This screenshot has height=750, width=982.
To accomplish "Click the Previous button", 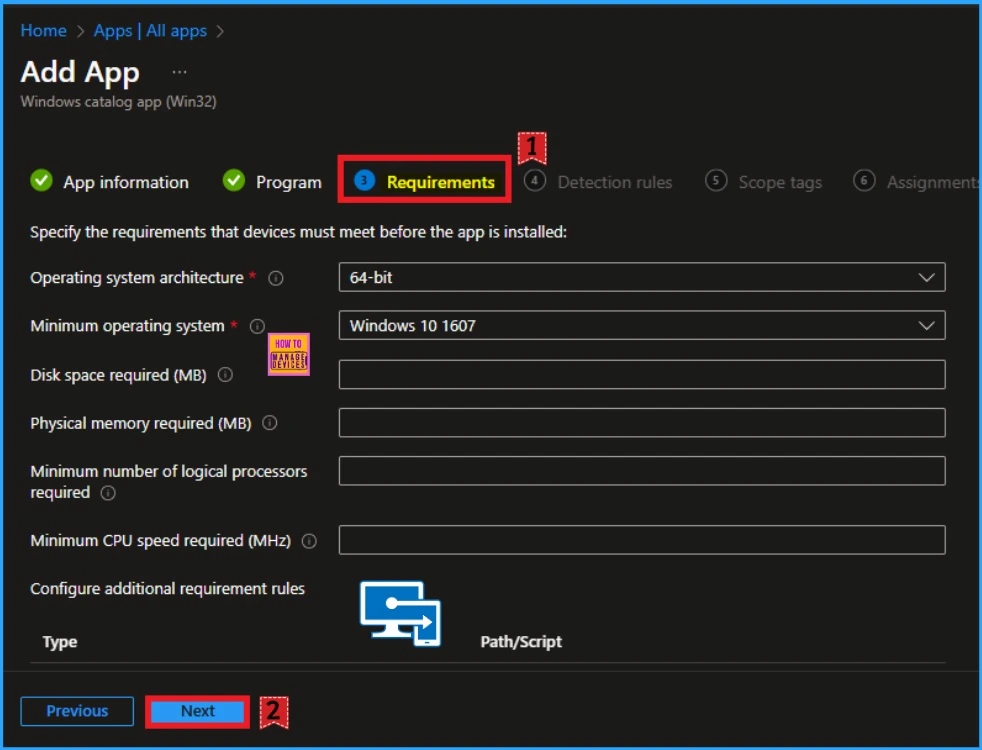I will (x=77, y=711).
